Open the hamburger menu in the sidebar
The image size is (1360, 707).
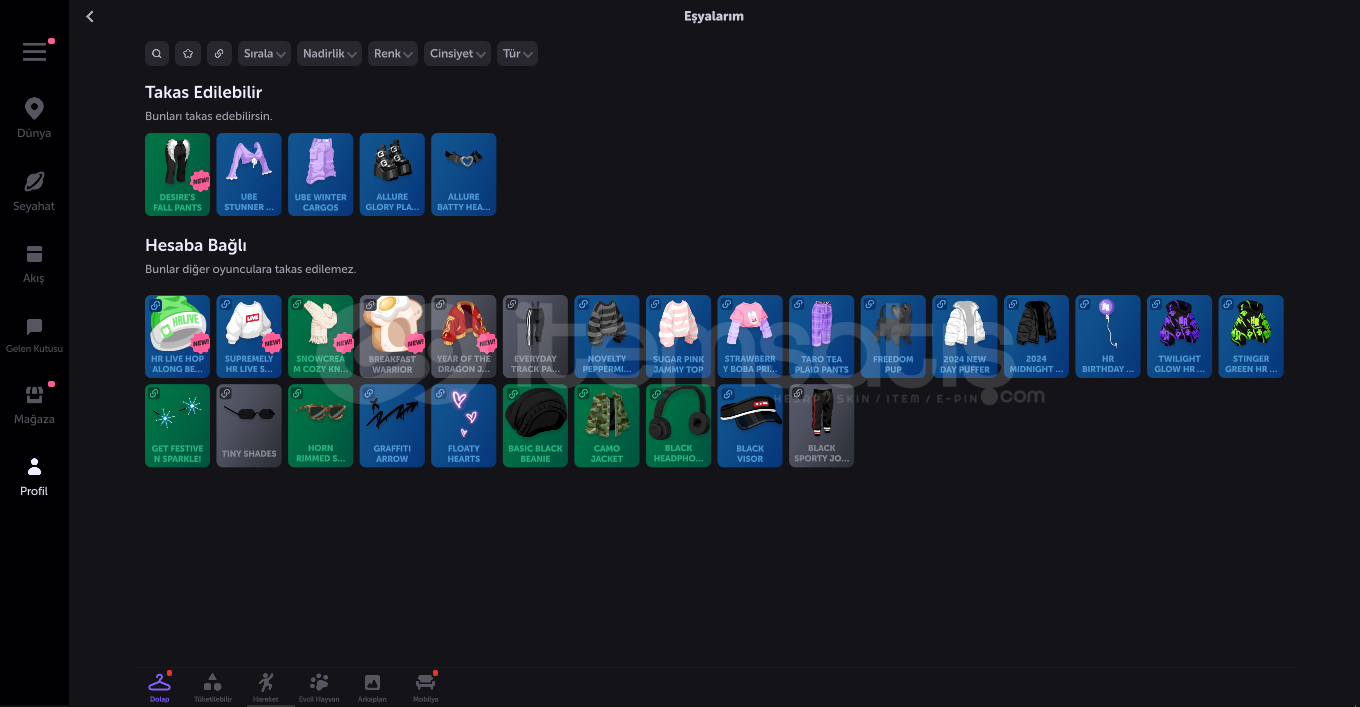[x=35, y=52]
